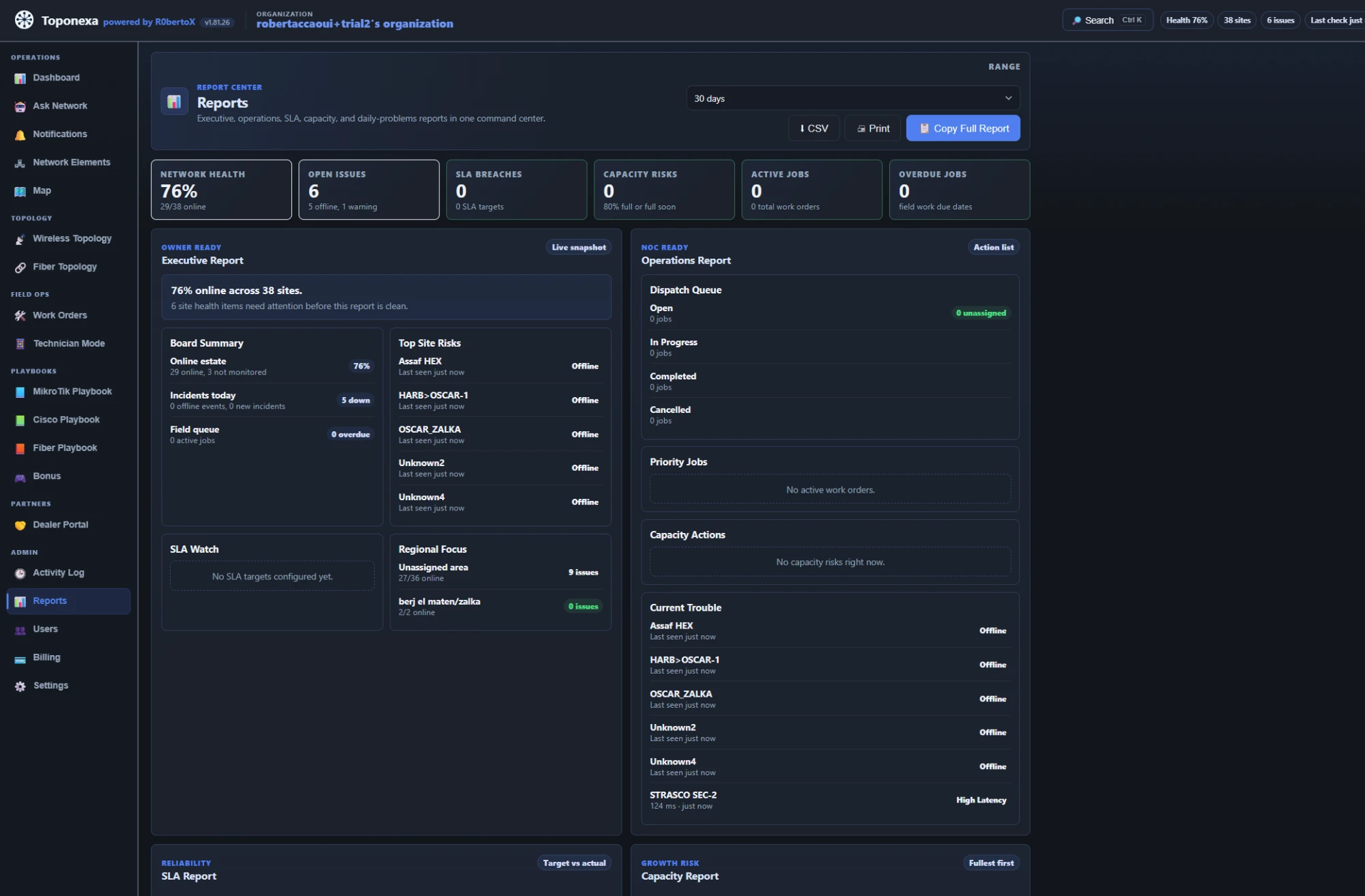Screen dimensions: 1365x896
Task: Click the Health 76% header pill
Action: [1186, 20]
